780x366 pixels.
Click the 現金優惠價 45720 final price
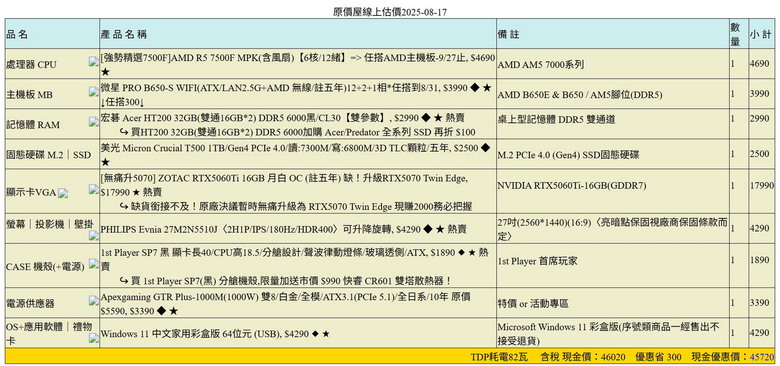(x=733, y=357)
